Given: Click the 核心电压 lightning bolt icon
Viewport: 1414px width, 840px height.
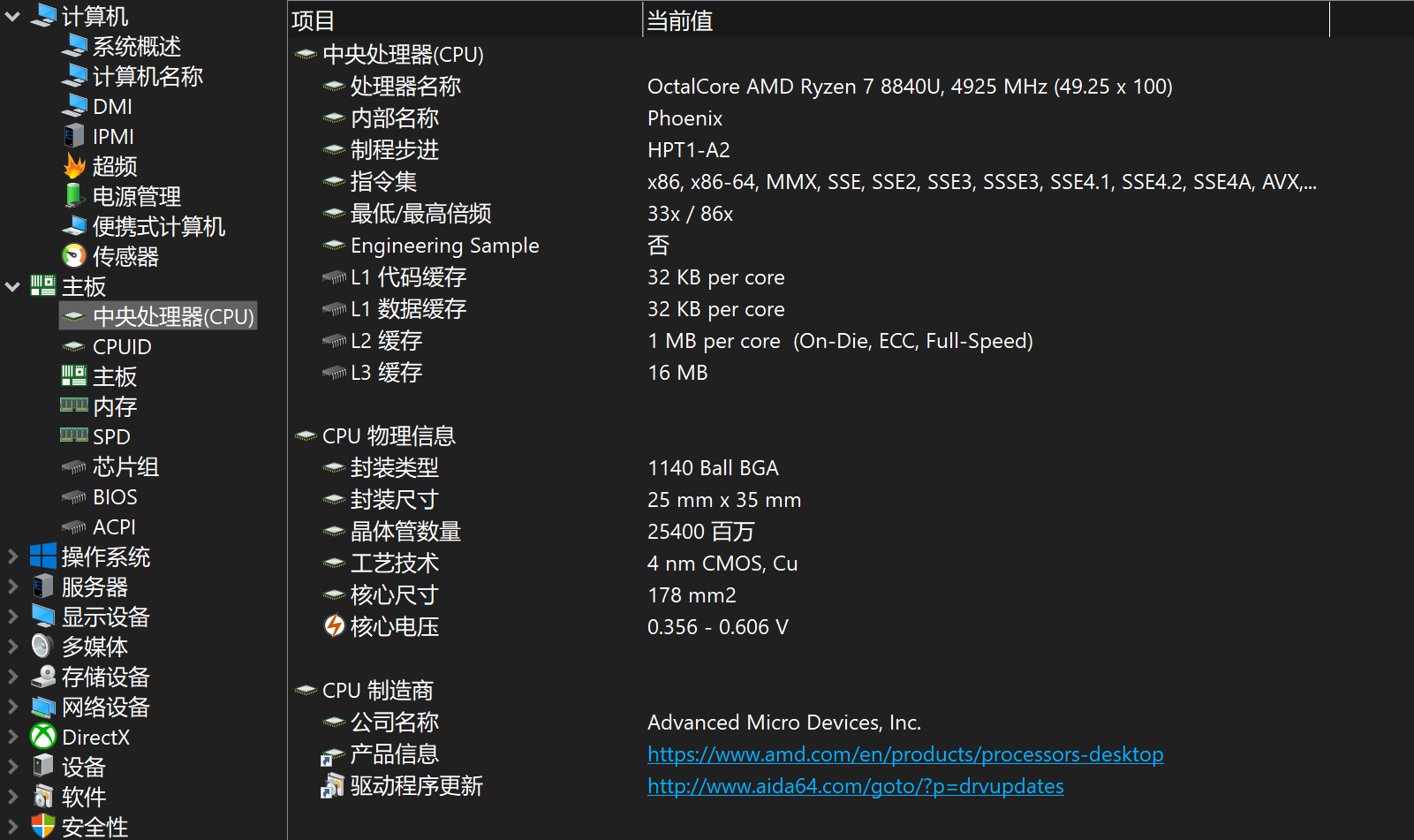Looking at the screenshot, I should click(x=334, y=626).
